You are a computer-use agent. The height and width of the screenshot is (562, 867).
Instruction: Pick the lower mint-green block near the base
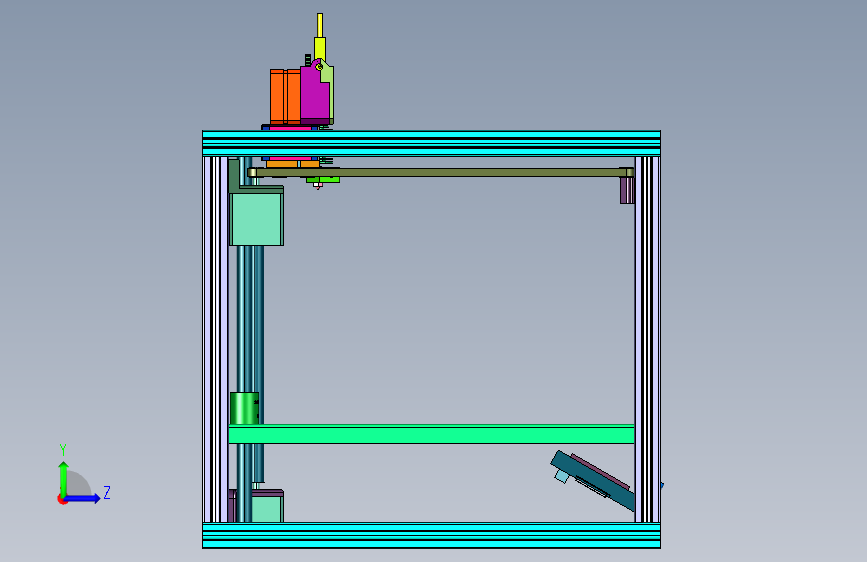point(268,508)
